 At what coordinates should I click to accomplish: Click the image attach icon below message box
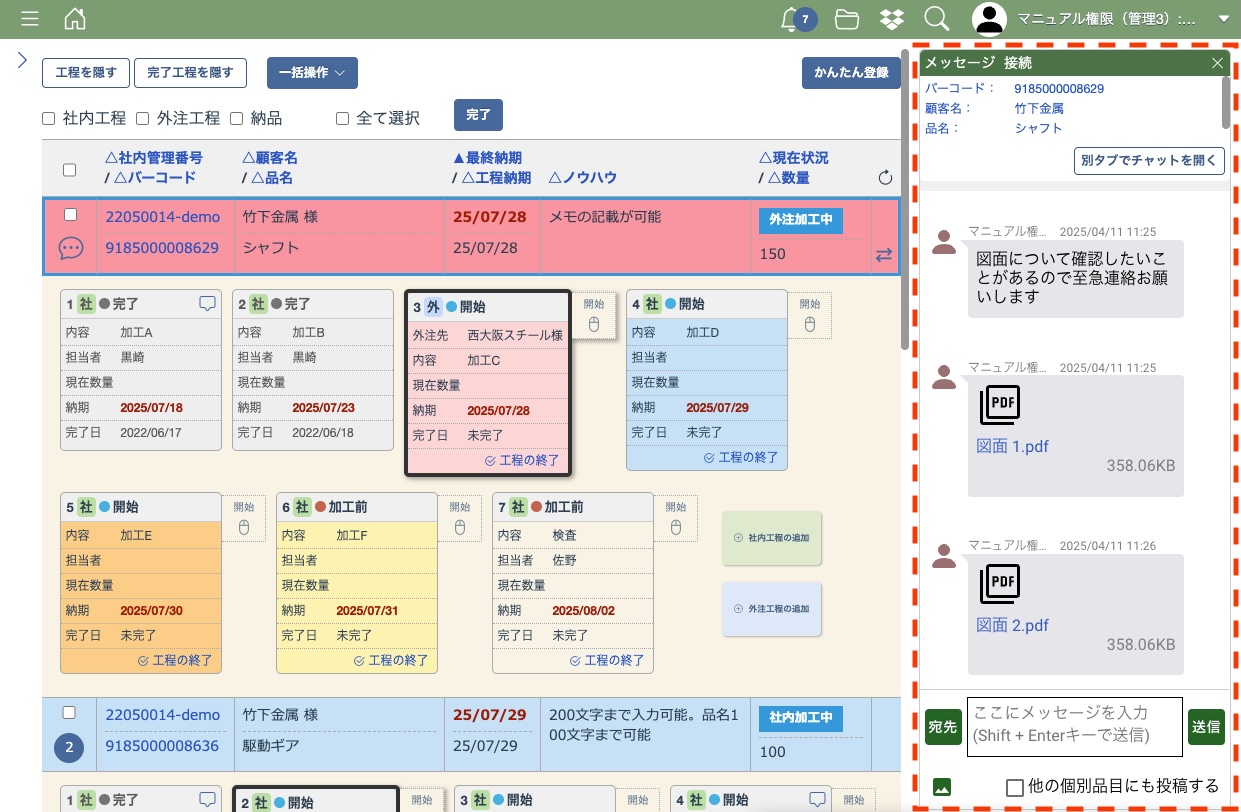941,786
